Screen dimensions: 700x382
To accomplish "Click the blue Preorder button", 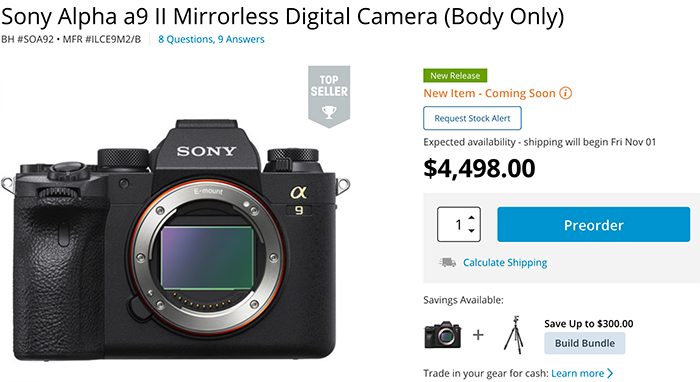I will pos(594,224).
